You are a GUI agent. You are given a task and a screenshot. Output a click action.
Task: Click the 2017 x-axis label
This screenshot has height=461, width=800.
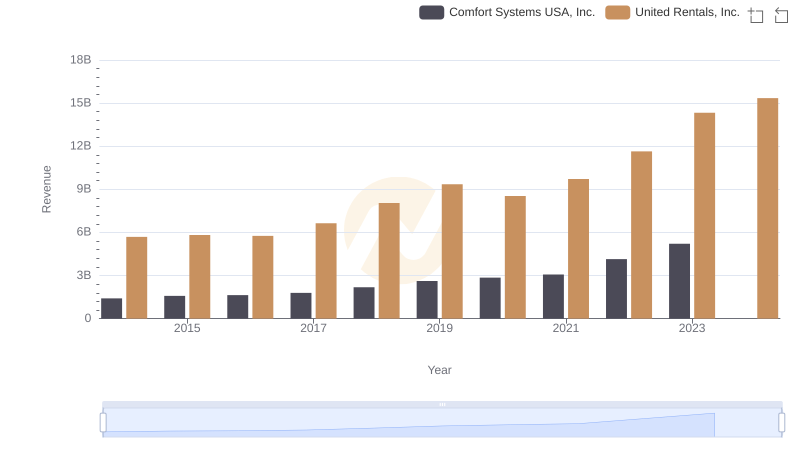coord(313,328)
